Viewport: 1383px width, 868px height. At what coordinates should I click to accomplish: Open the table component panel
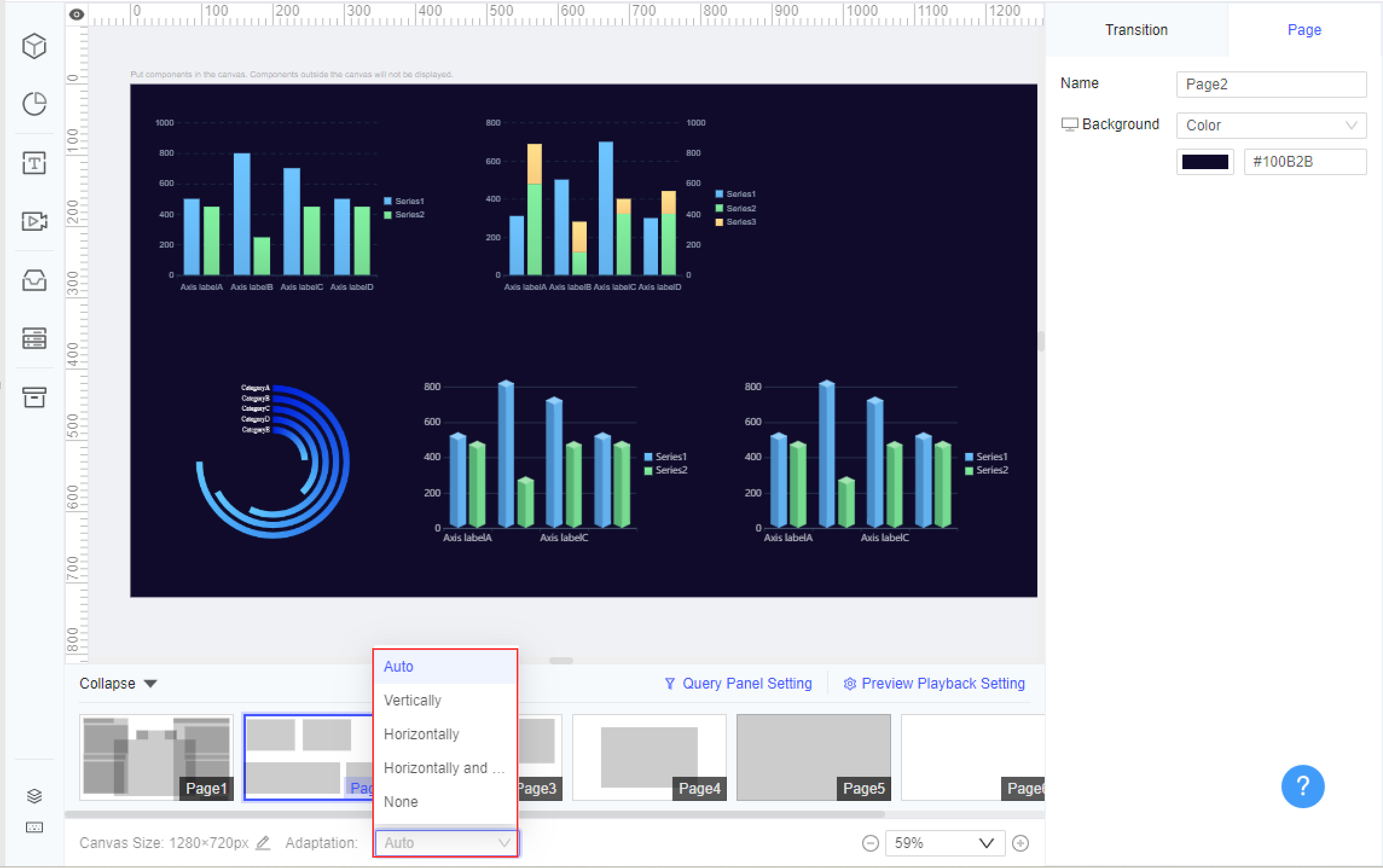[x=34, y=338]
